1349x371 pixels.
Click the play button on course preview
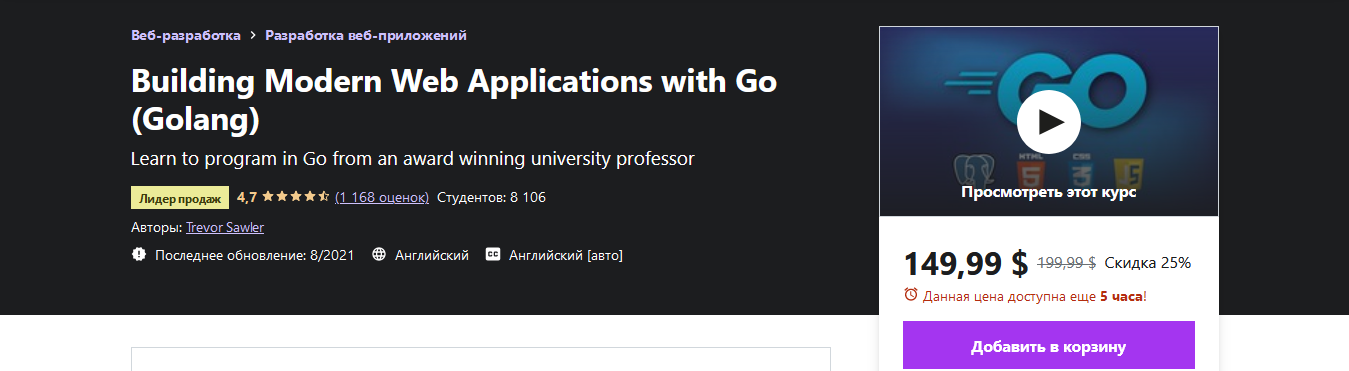pyautogui.click(x=1048, y=122)
